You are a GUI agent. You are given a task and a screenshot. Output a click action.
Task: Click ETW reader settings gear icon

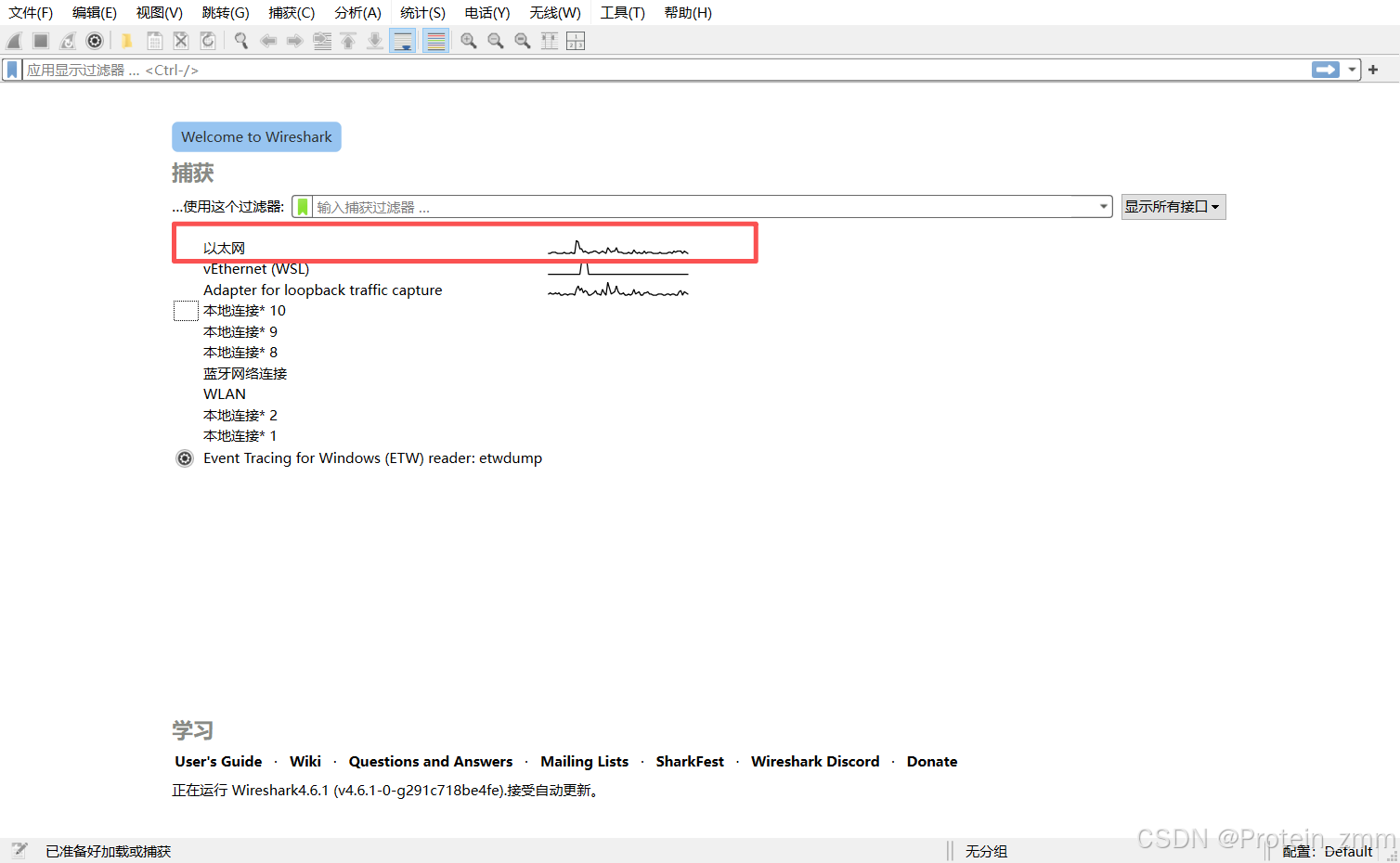click(185, 458)
